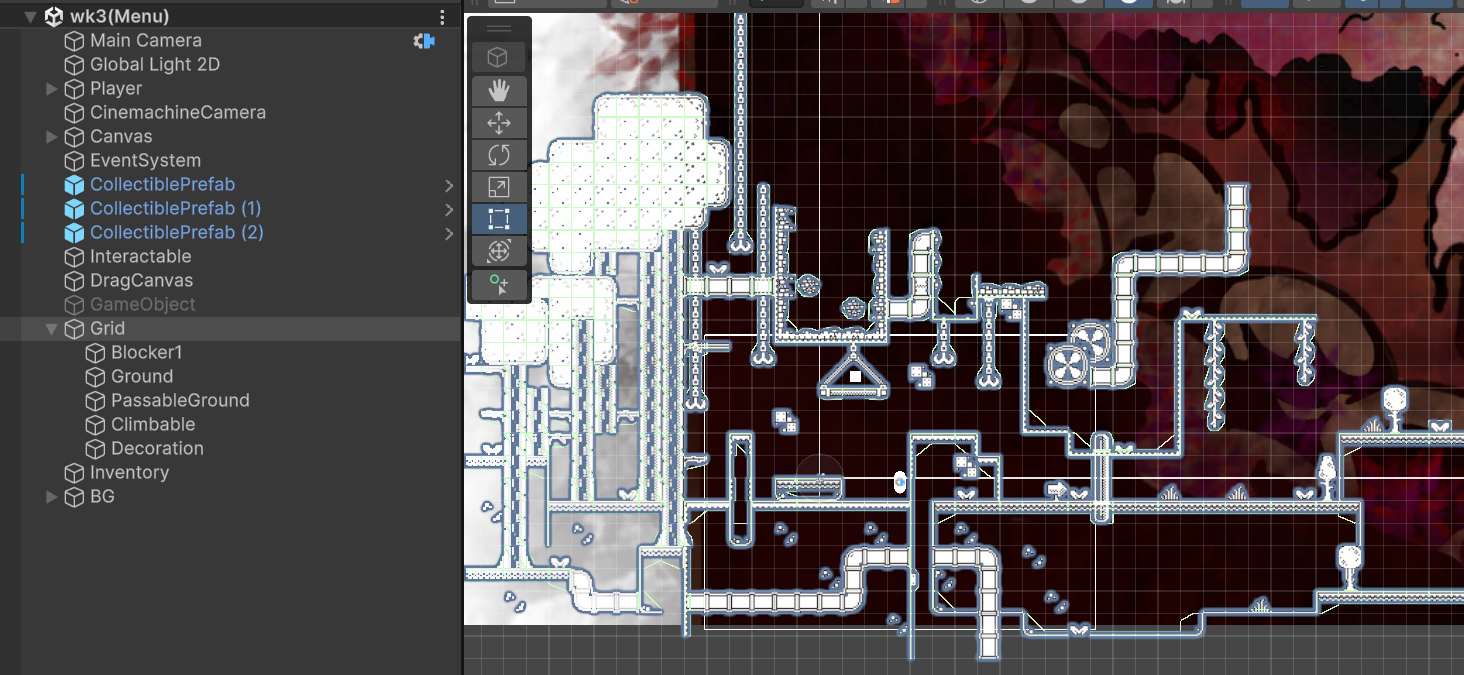1464x675 pixels.
Task: Expand the BG object children
Action: 52,497
